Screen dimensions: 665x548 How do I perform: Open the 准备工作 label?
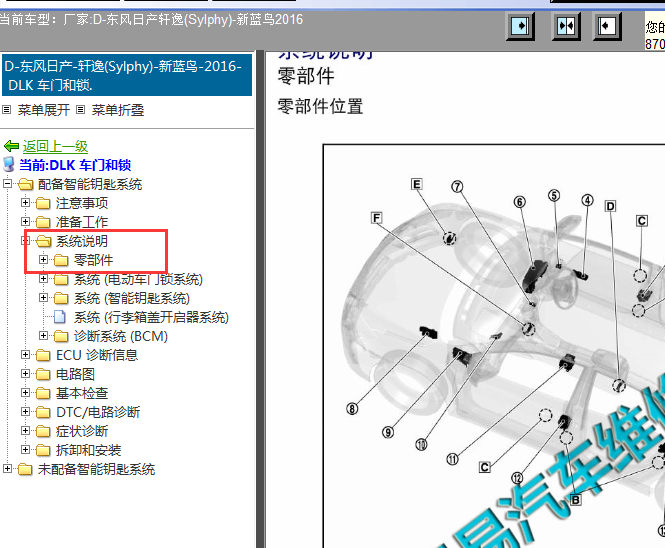(x=82, y=222)
